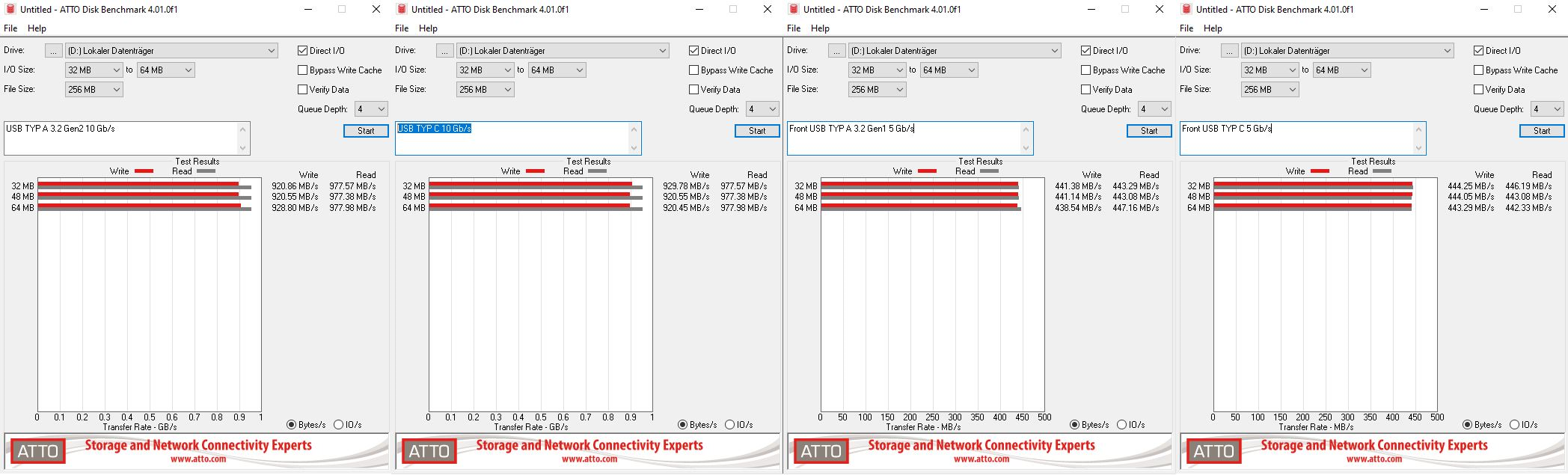Screen dimensions: 1568x475
Task: Click description scrollbar down arrow in first window
Action: click(x=243, y=148)
